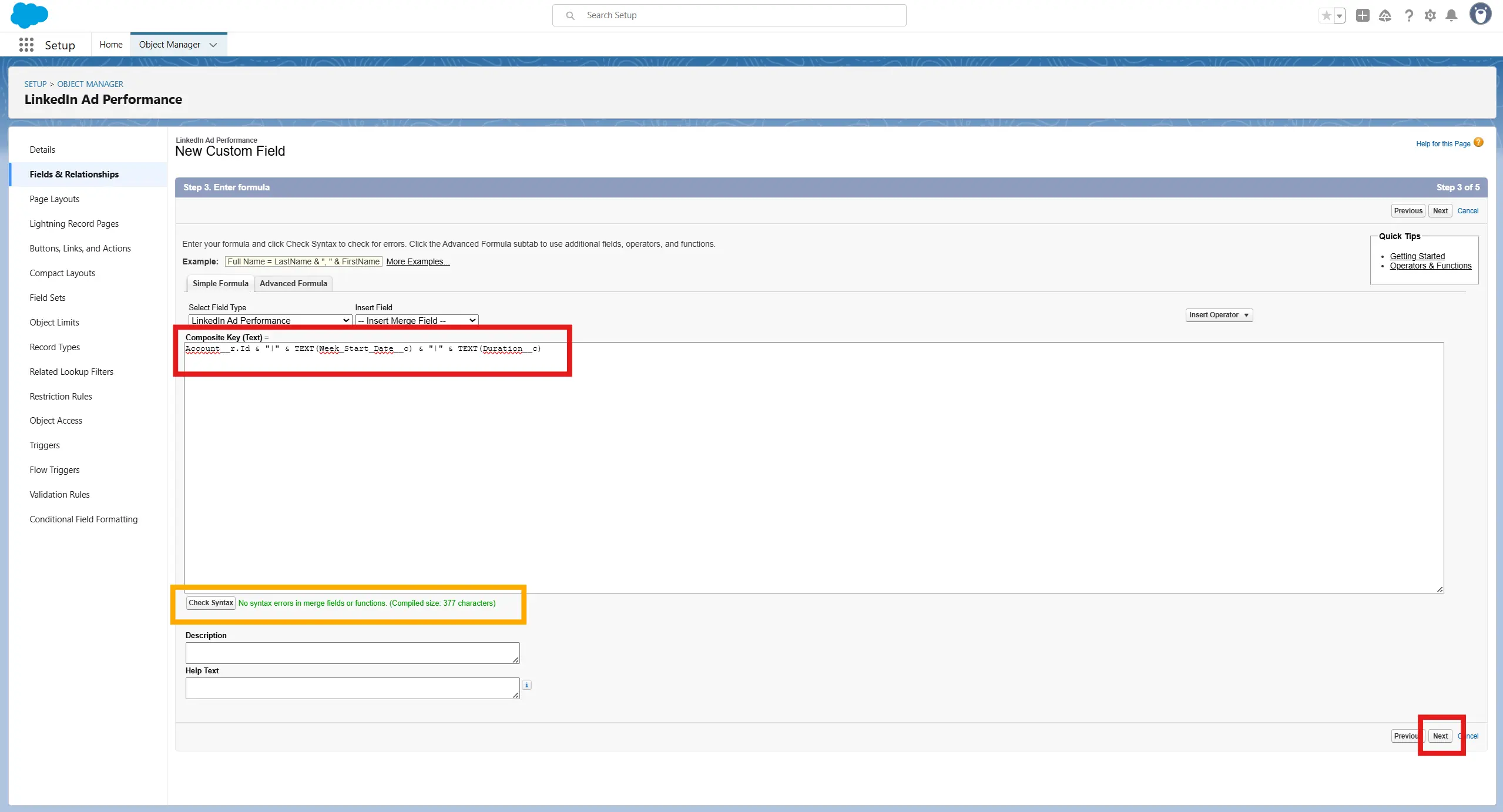This screenshot has height=812, width=1503.
Task: Open the Trailhead guidance icon
Action: click(x=1385, y=16)
